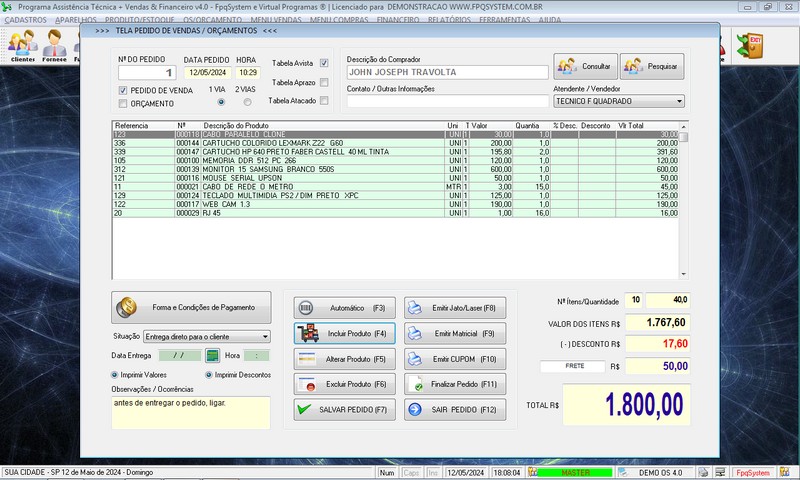
Task: Select row MOUSE SERIAL UPSON
Action: 395,178
